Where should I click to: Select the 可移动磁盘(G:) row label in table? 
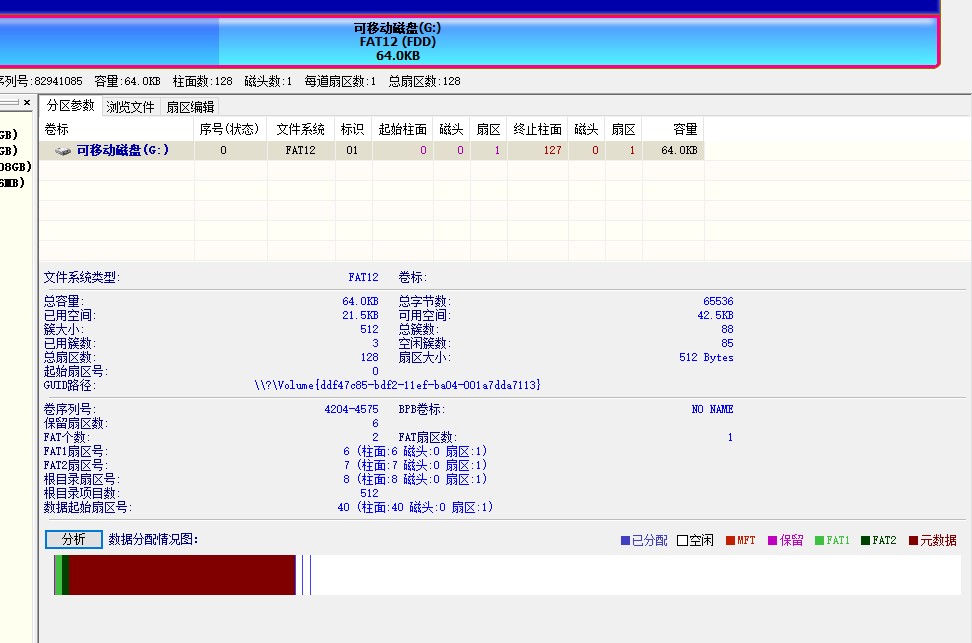(x=123, y=150)
